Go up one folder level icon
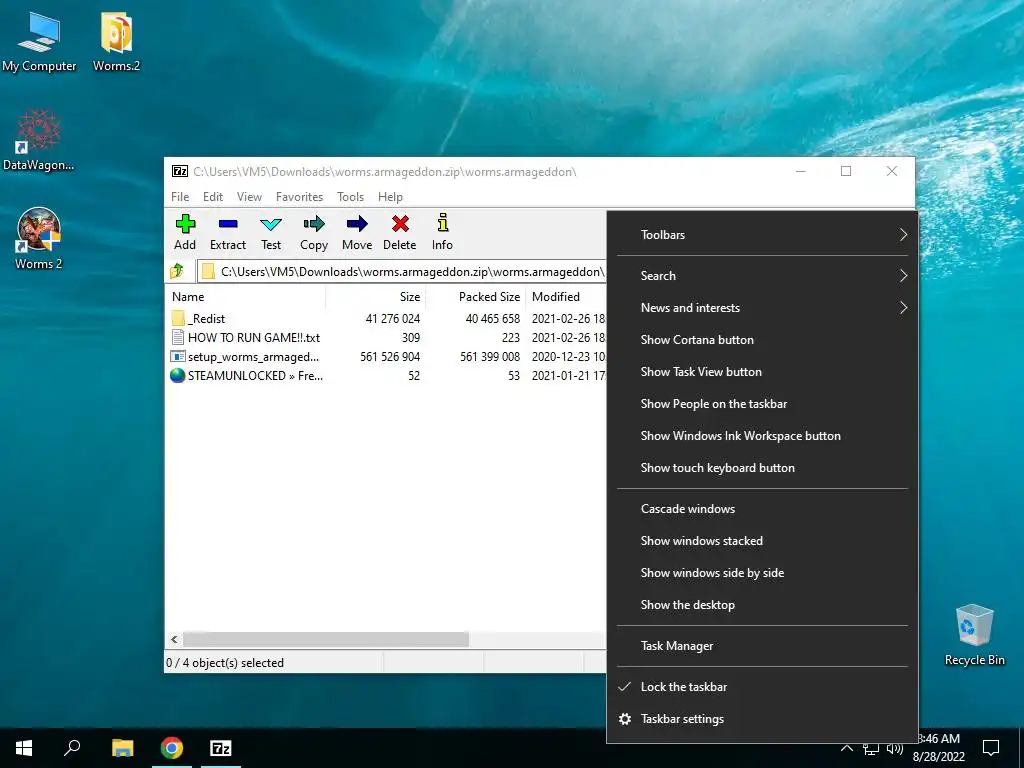Screen dimensions: 1024x768 coord(177,271)
